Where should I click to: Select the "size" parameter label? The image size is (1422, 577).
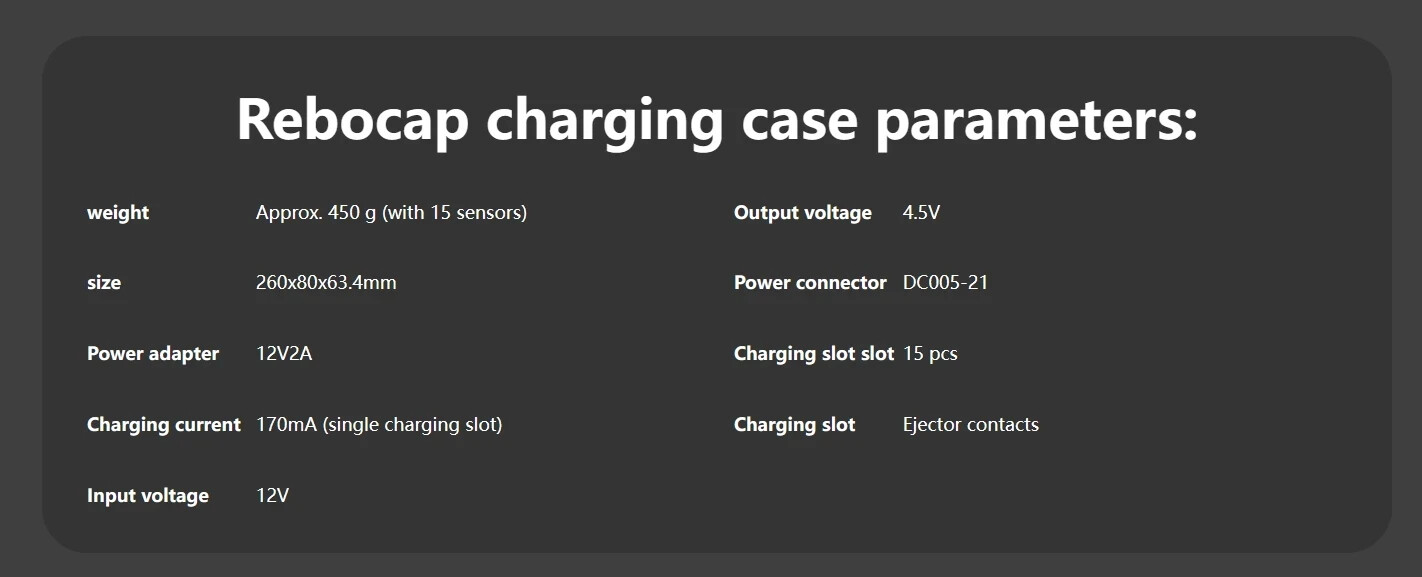(104, 283)
